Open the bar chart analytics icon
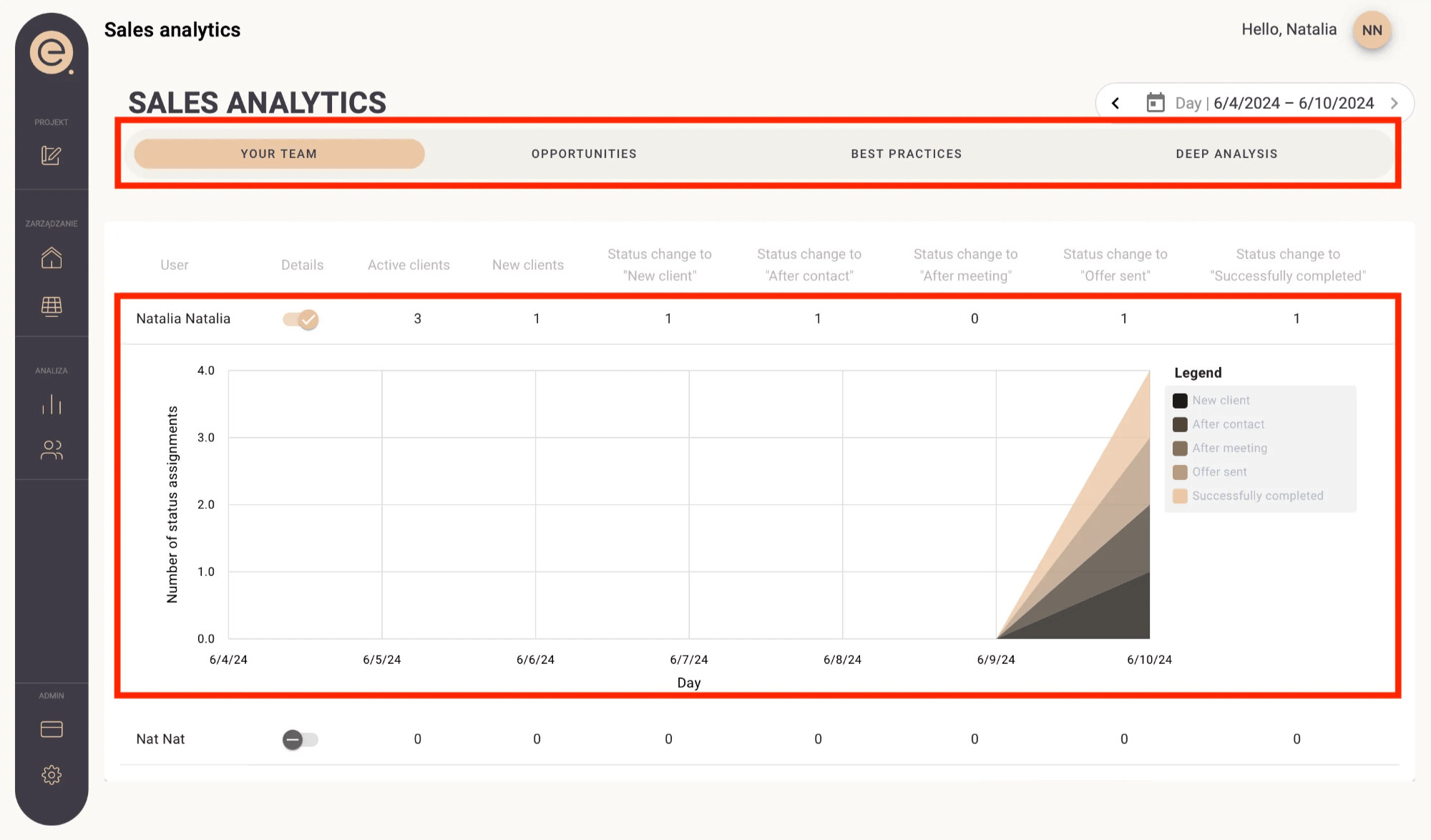Viewport: 1431px width, 840px height. [52, 404]
